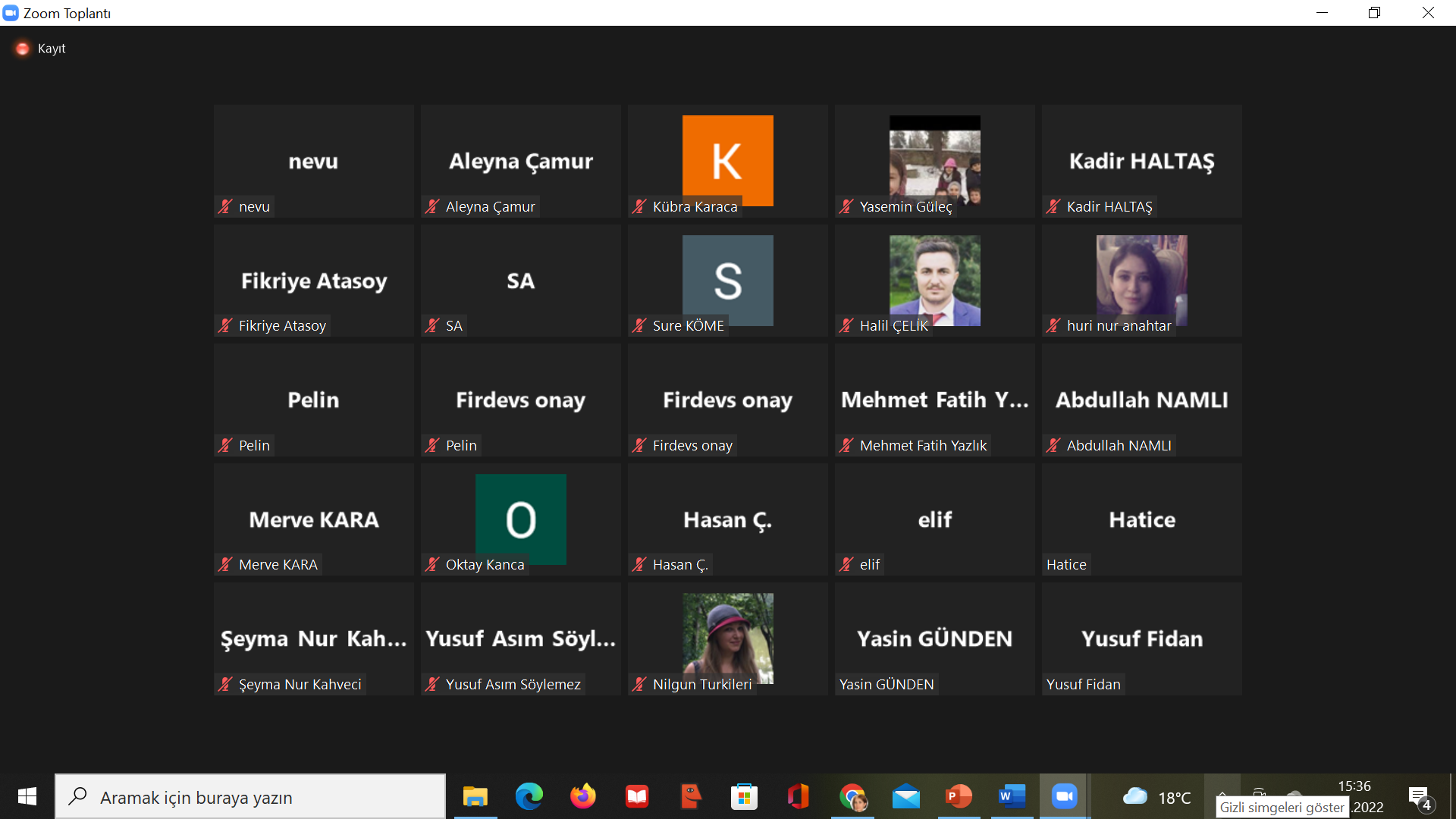1456x819 pixels.
Task: Click the red recording indicator icon
Action: 23,49
